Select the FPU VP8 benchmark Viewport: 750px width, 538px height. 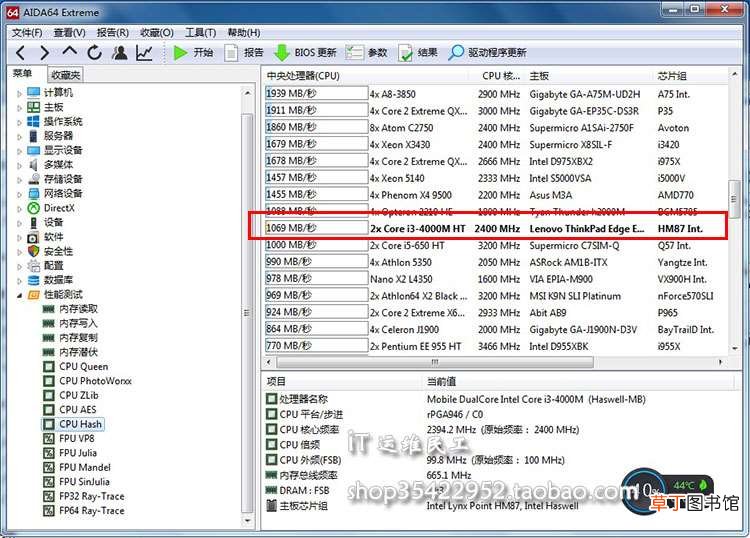pos(69,439)
